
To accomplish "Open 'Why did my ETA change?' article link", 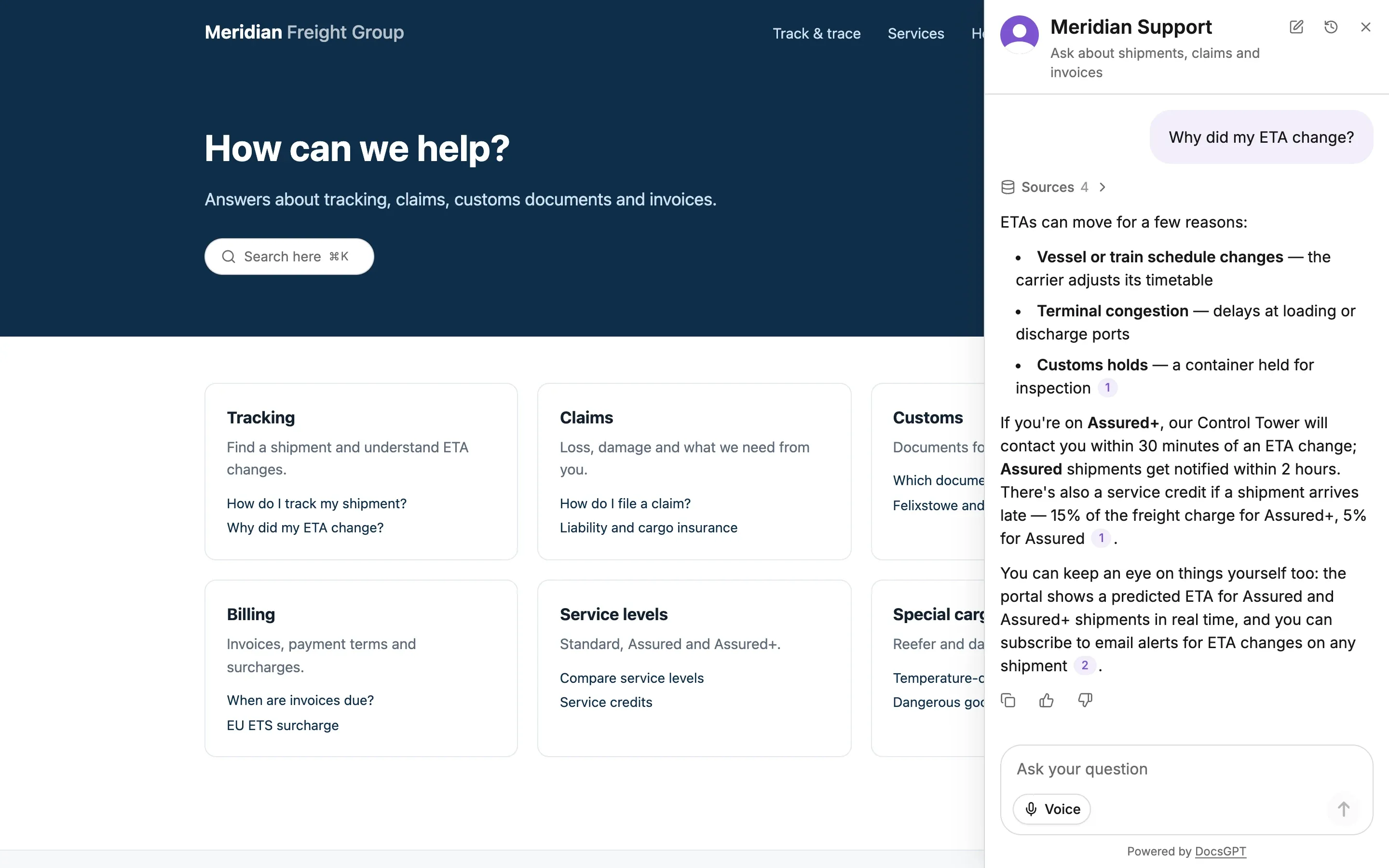I will pos(305,528).
